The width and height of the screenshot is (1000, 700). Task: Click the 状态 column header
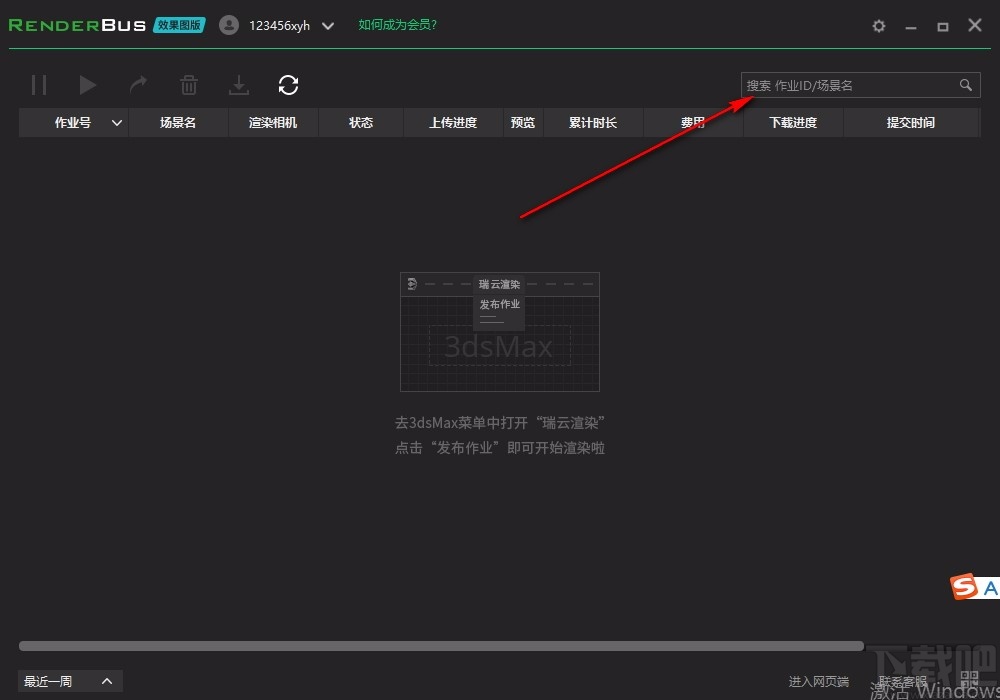point(361,122)
